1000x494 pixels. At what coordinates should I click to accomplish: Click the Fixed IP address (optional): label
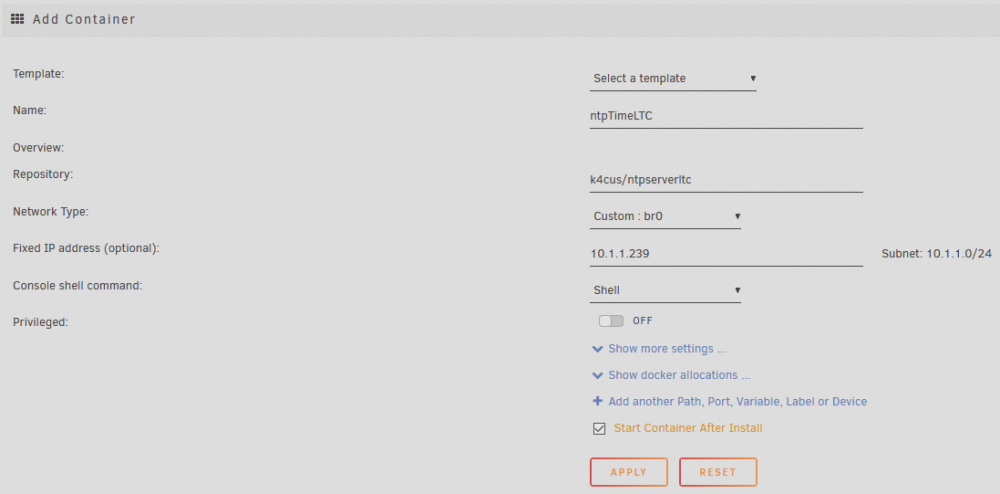(x=86, y=249)
